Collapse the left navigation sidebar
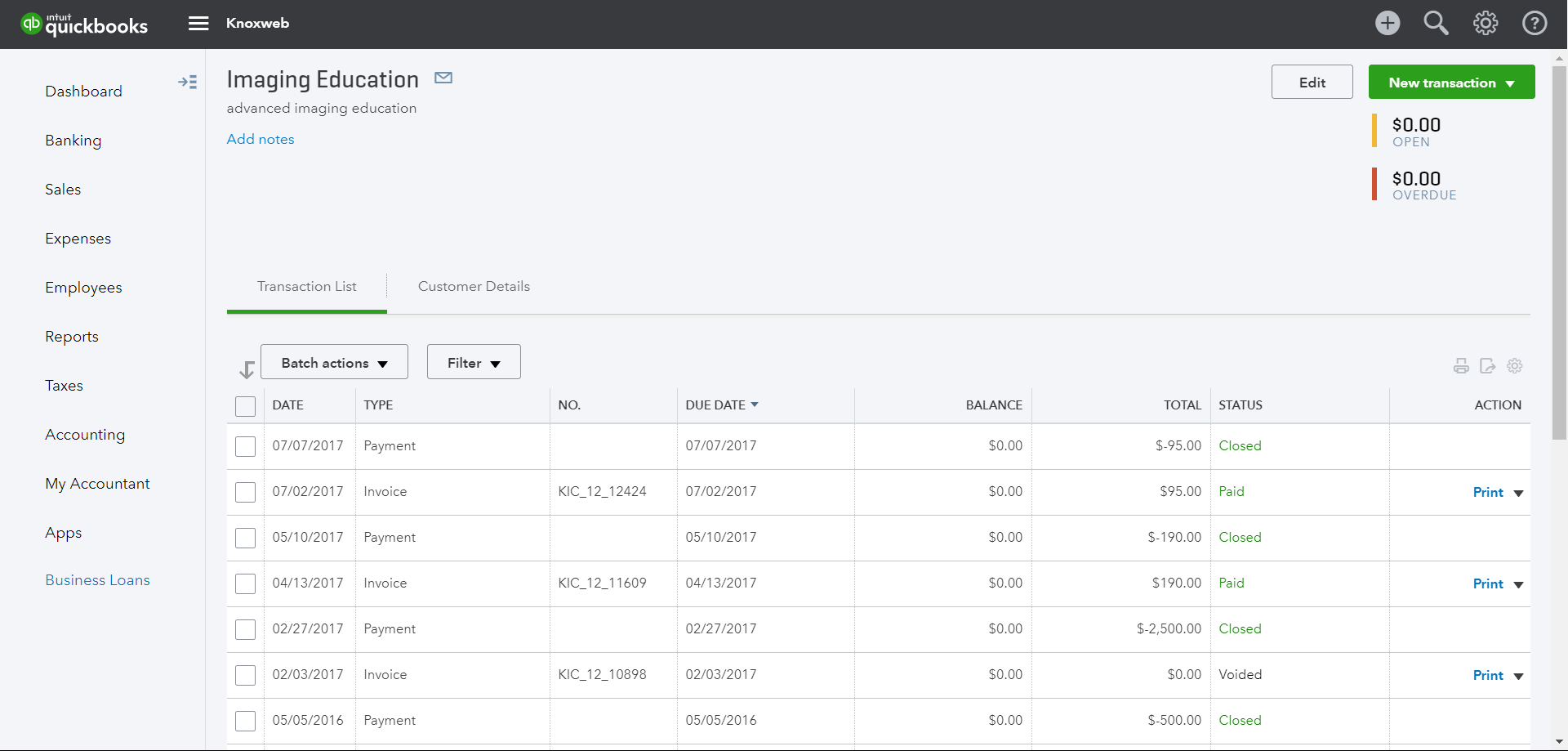The width and height of the screenshot is (1568, 751). (x=187, y=82)
